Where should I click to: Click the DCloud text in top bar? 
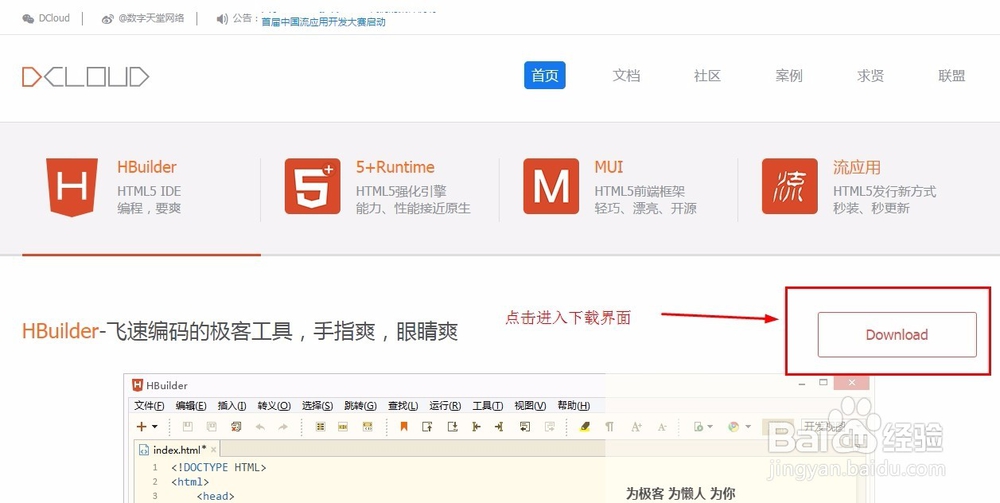click(x=54, y=18)
